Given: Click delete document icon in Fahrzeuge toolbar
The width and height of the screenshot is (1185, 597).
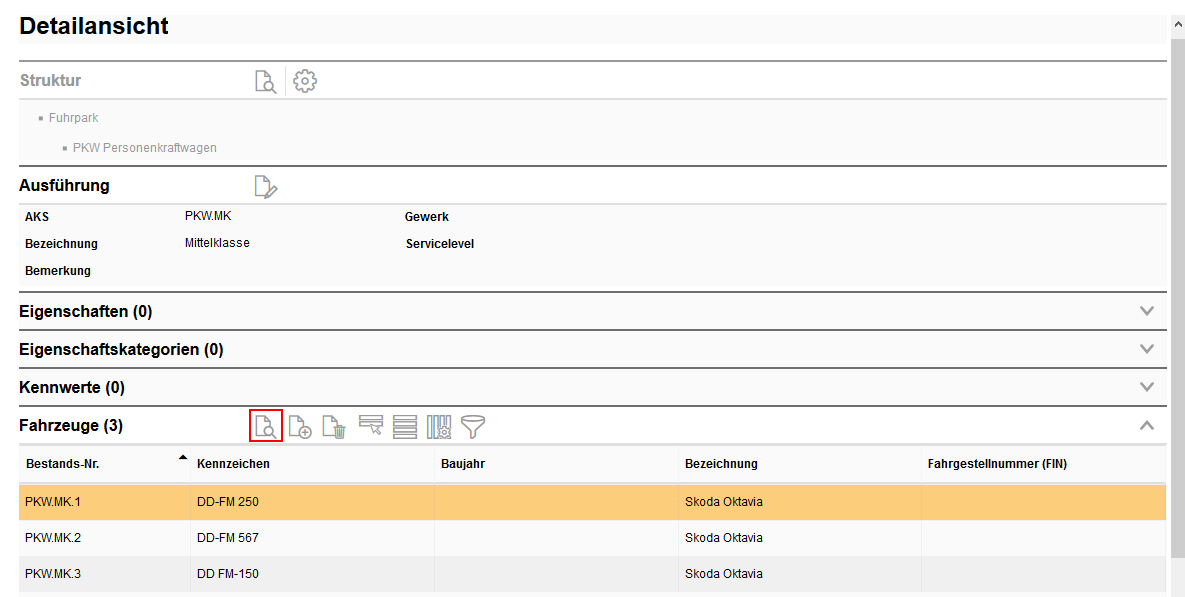Looking at the screenshot, I should (x=334, y=427).
